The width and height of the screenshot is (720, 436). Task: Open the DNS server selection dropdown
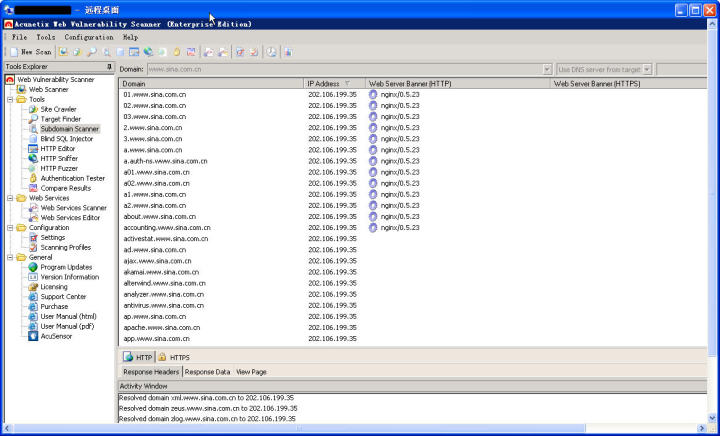[647, 69]
